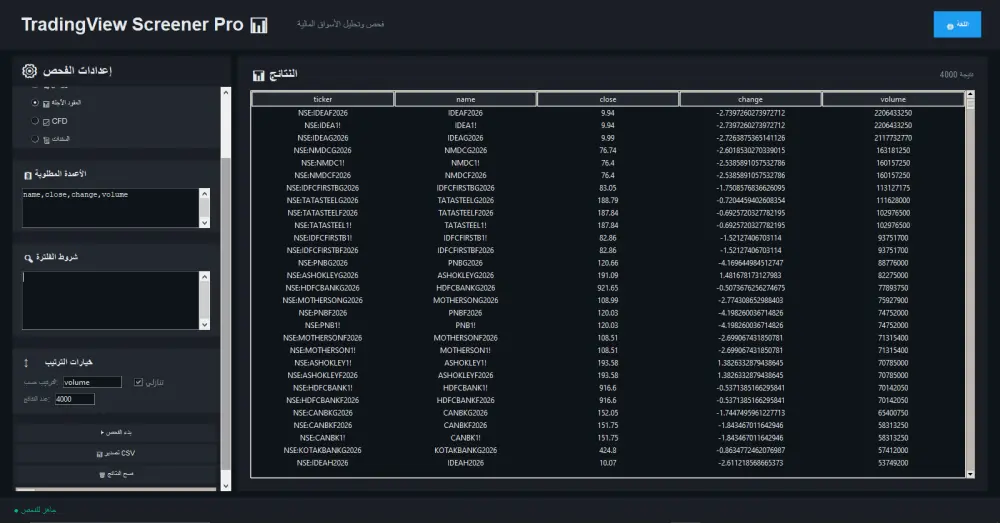This screenshot has height=523, width=1000.
Task: Click the filter conditions box scroll-down arrow
Action: point(204,325)
